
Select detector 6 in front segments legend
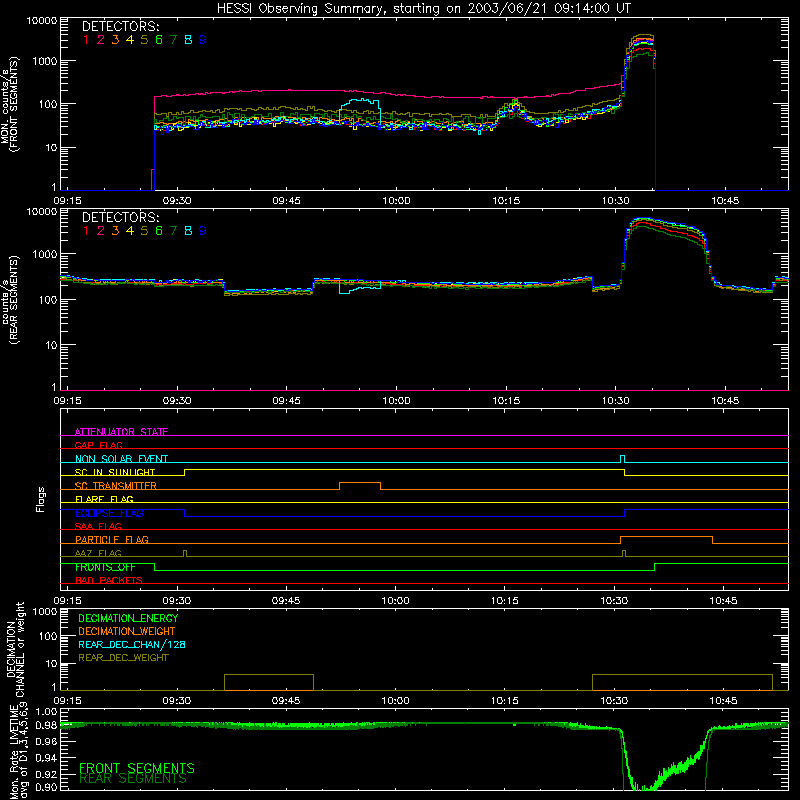point(159,40)
